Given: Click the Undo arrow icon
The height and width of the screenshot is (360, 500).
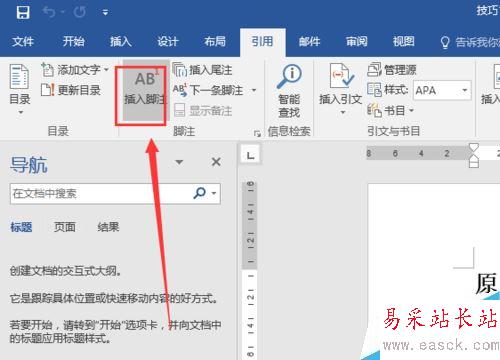Looking at the screenshot, I should [49, 12].
